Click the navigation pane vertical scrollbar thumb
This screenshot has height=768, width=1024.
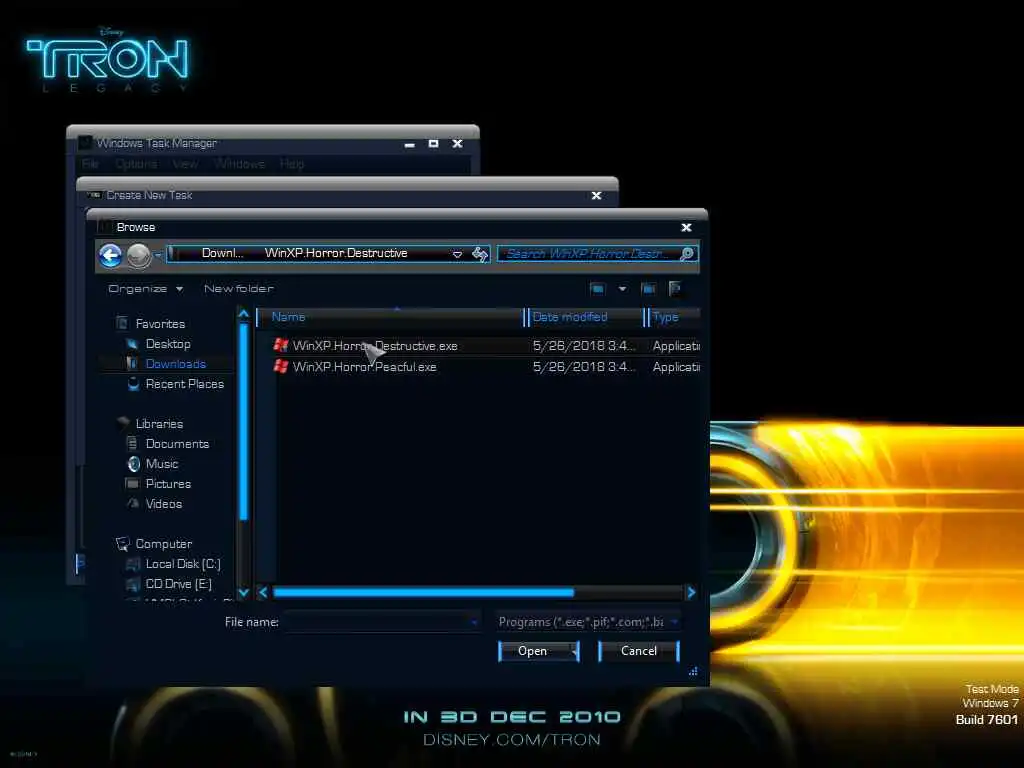point(244,421)
